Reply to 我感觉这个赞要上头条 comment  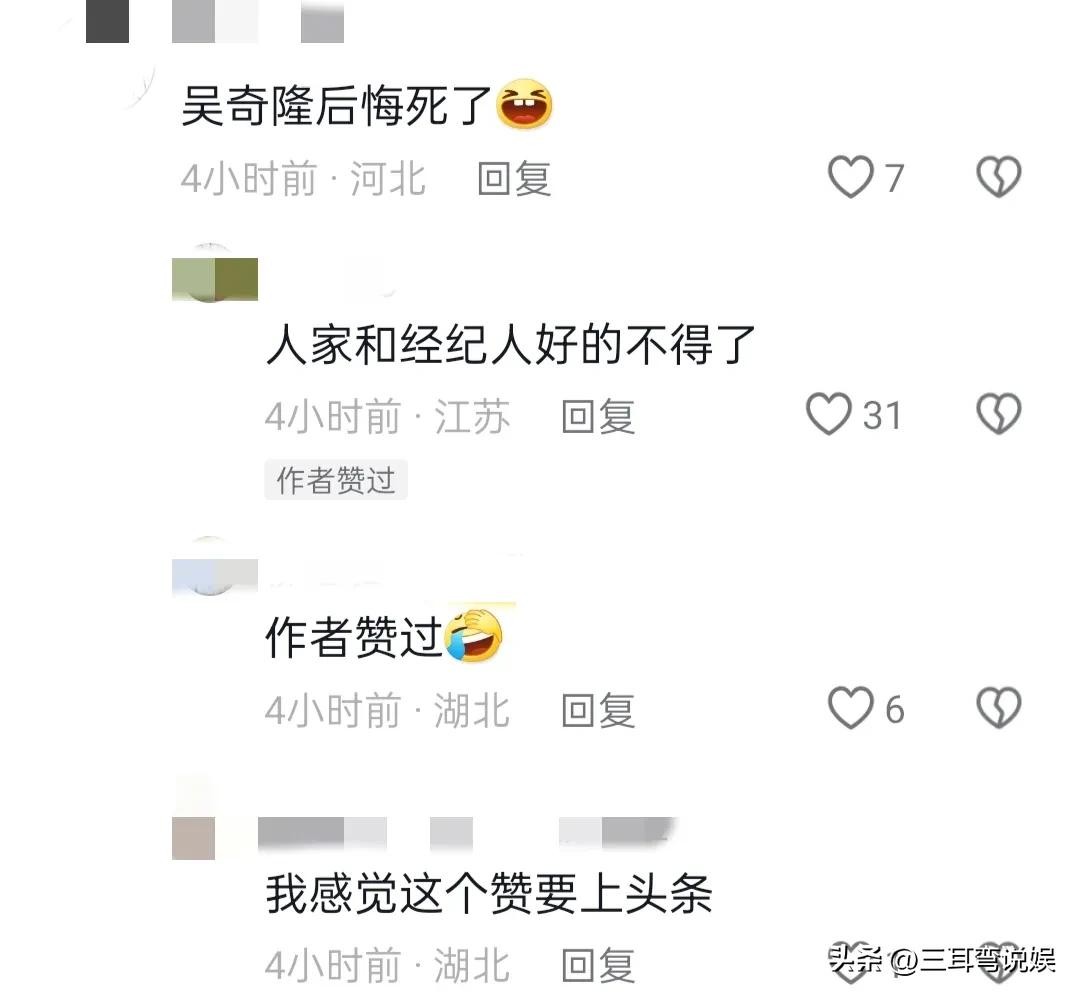coord(599,965)
